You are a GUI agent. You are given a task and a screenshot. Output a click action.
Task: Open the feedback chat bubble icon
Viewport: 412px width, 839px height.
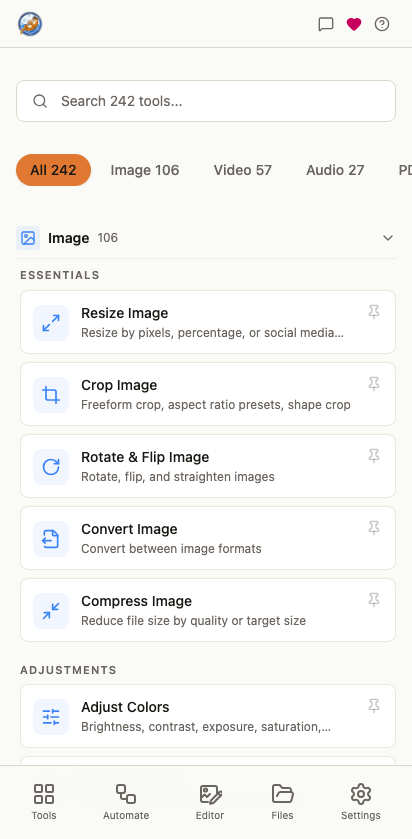click(x=326, y=24)
